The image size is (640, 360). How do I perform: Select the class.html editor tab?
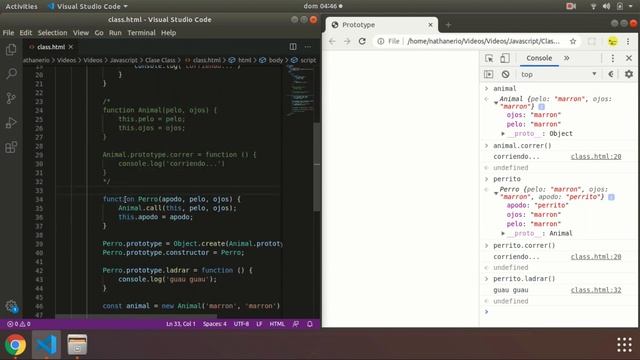tap(51, 47)
